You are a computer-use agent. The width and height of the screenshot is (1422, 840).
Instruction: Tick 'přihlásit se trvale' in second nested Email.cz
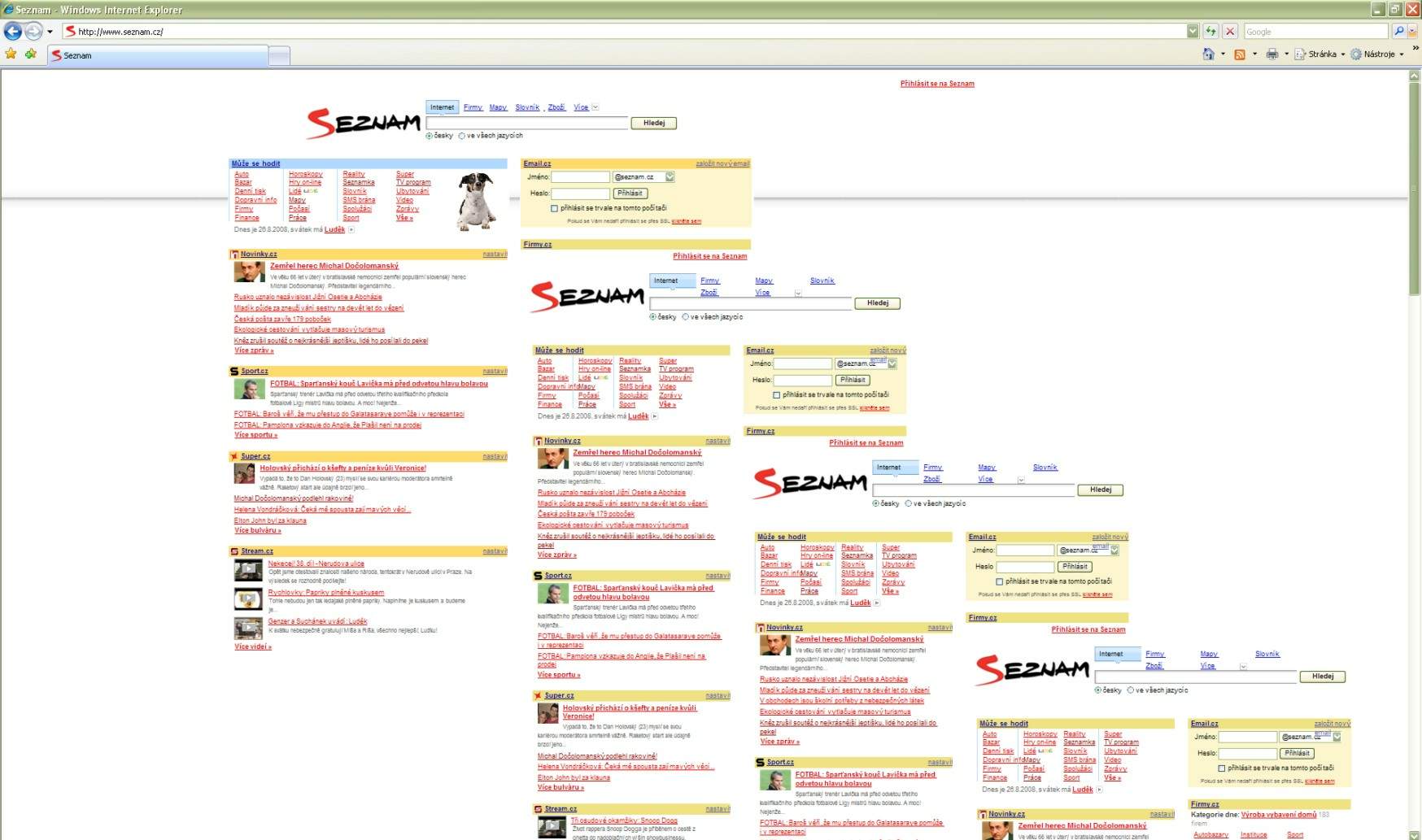tap(776, 395)
